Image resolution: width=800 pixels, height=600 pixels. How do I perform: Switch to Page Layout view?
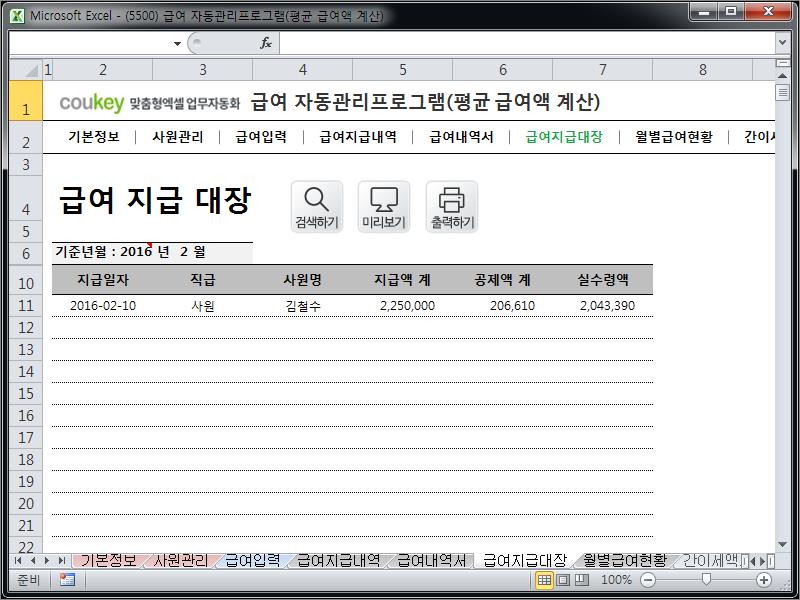[x=563, y=580]
